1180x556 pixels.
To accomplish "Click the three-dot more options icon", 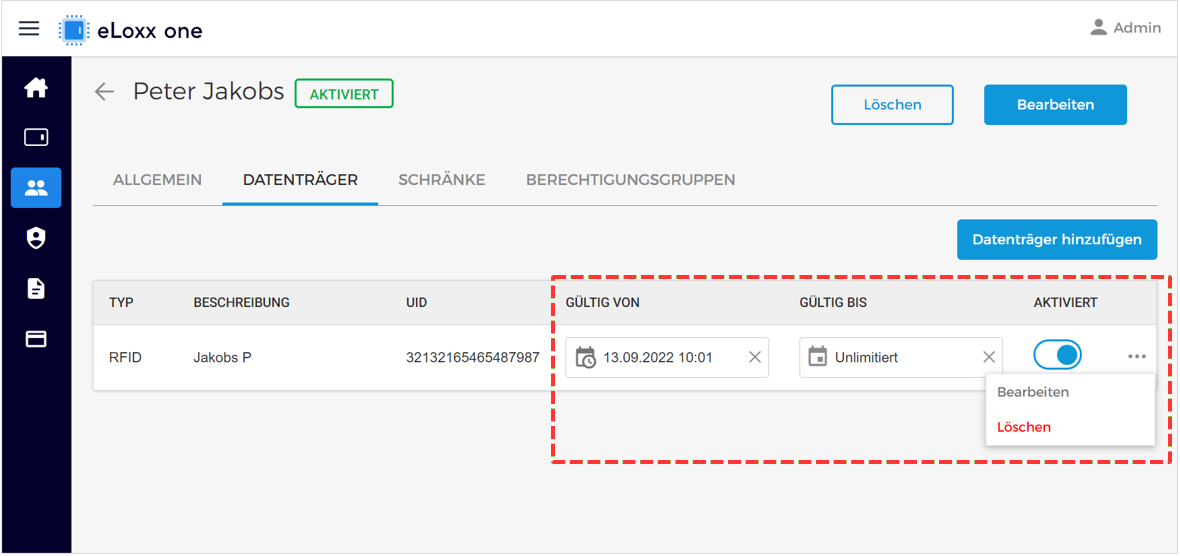I will 1136,357.
